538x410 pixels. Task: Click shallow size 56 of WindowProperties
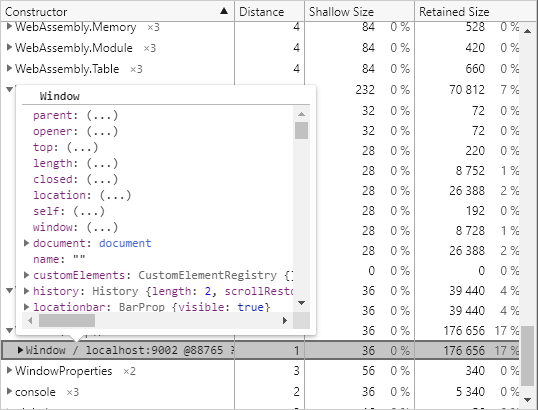click(368, 371)
